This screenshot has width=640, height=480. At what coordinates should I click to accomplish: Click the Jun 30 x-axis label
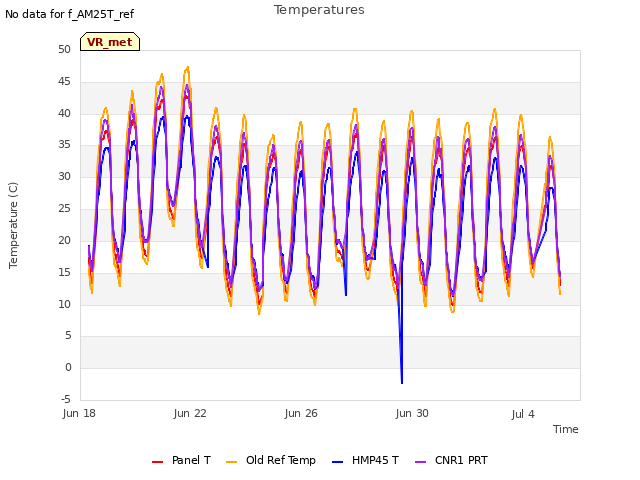coord(412,413)
